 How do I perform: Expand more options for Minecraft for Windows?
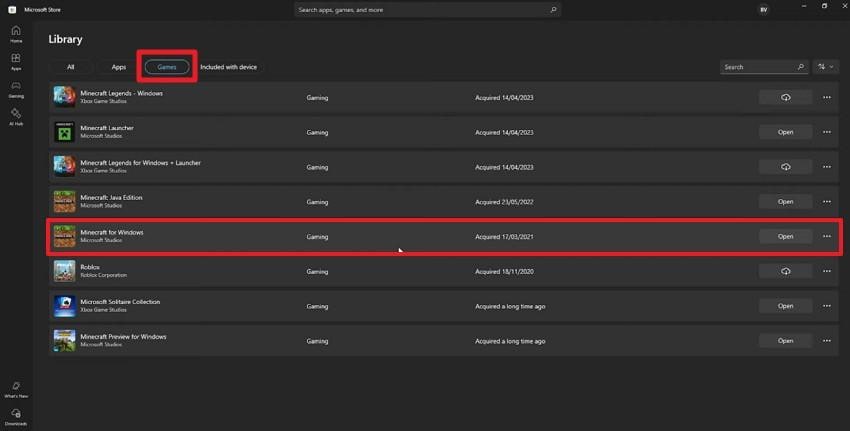827,237
